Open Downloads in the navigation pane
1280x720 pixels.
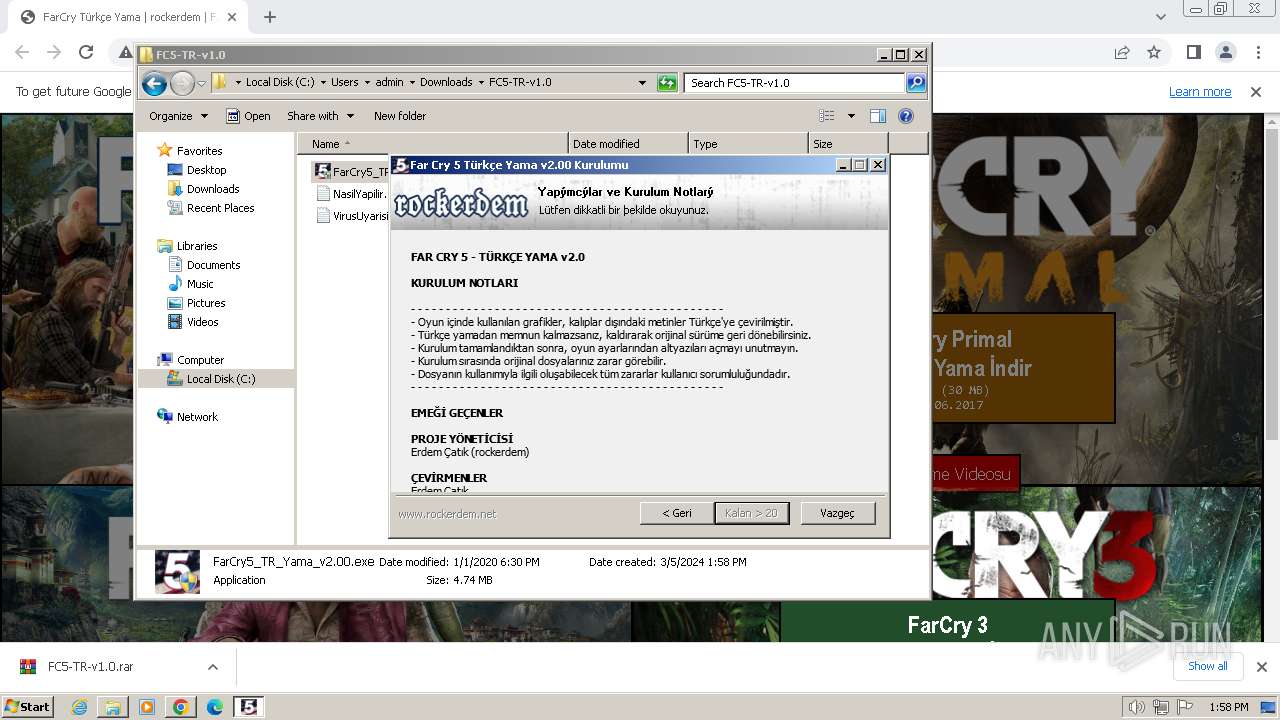click(x=213, y=189)
